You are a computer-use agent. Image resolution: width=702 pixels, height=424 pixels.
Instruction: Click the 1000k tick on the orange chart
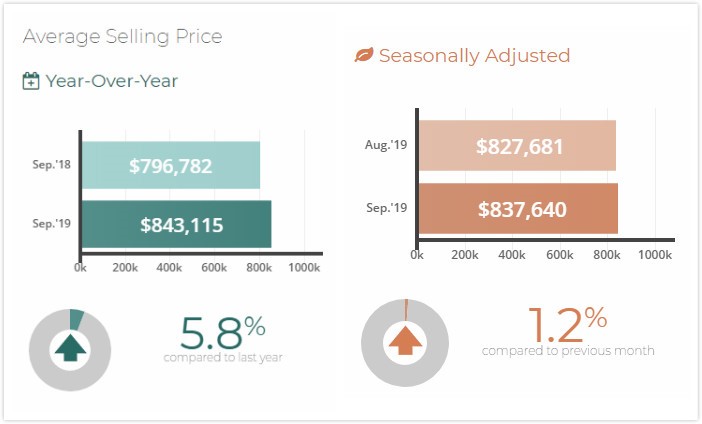tap(654, 256)
